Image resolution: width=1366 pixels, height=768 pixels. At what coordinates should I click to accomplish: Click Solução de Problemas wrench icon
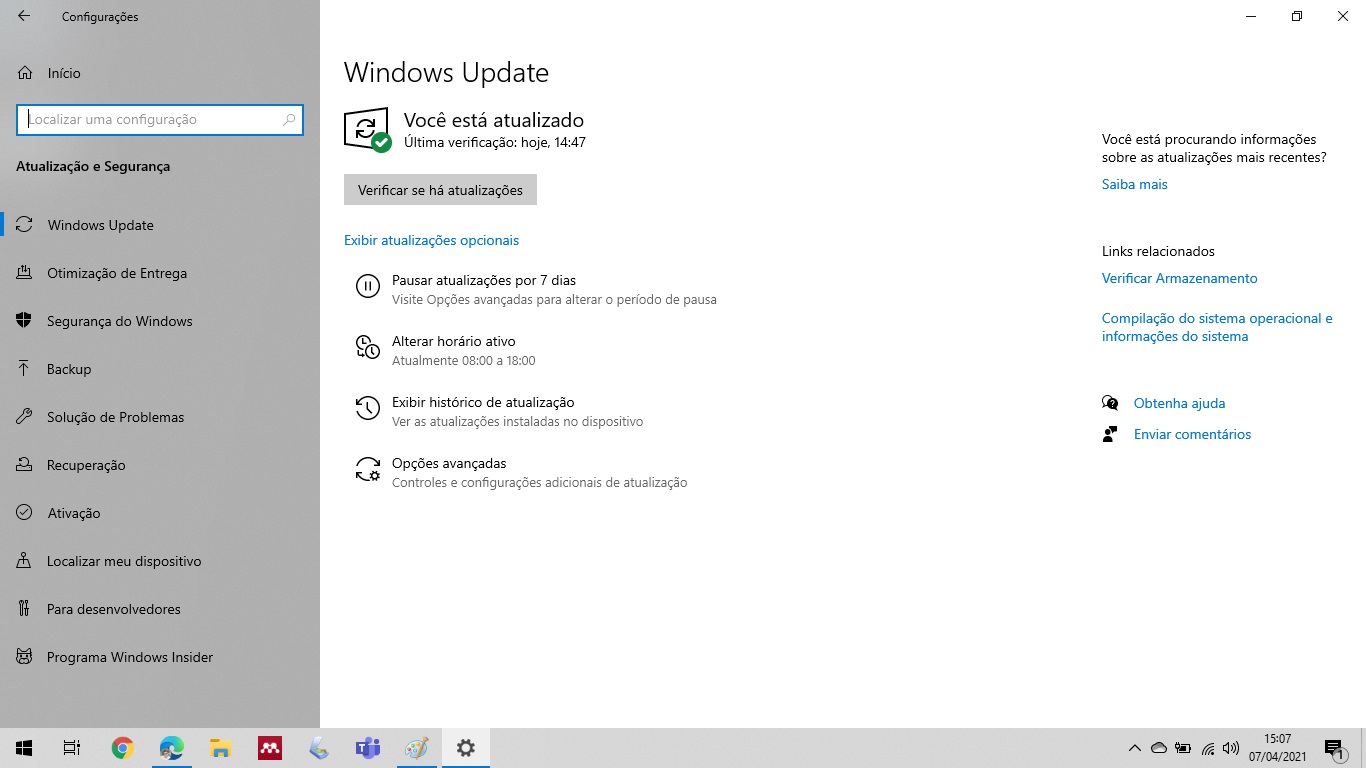[x=25, y=417]
